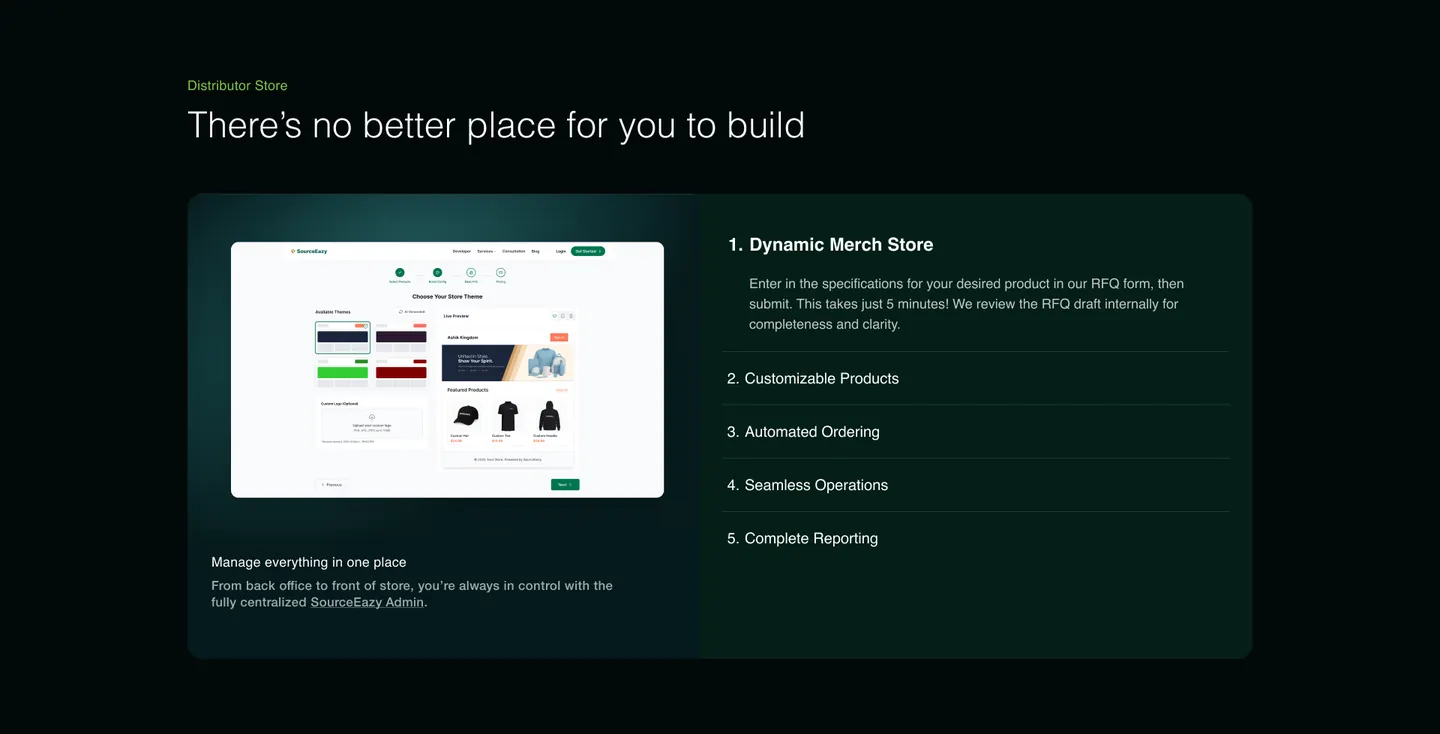Open the Brand Config step icon
Screen dimensions: 1440x734
click(x=437, y=272)
